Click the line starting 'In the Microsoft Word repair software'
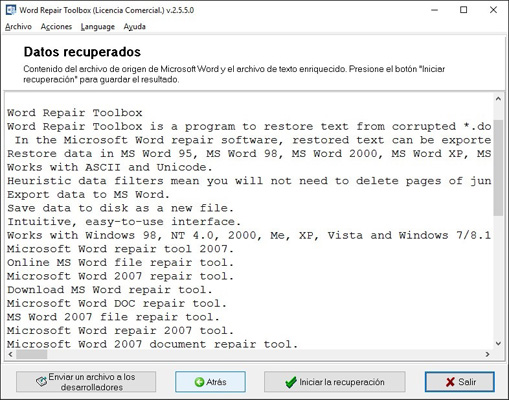This screenshot has width=509, height=400. pos(253,140)
